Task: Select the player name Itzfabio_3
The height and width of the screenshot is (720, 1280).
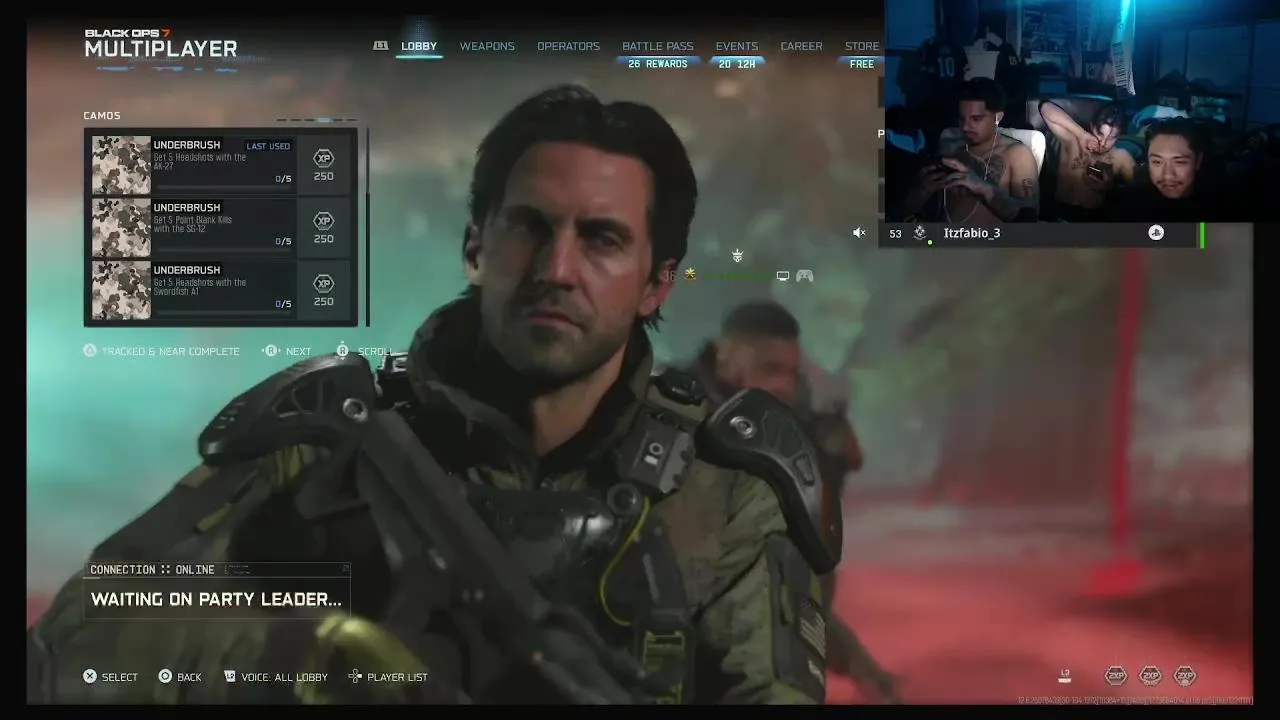Action: tap(972, 233)
